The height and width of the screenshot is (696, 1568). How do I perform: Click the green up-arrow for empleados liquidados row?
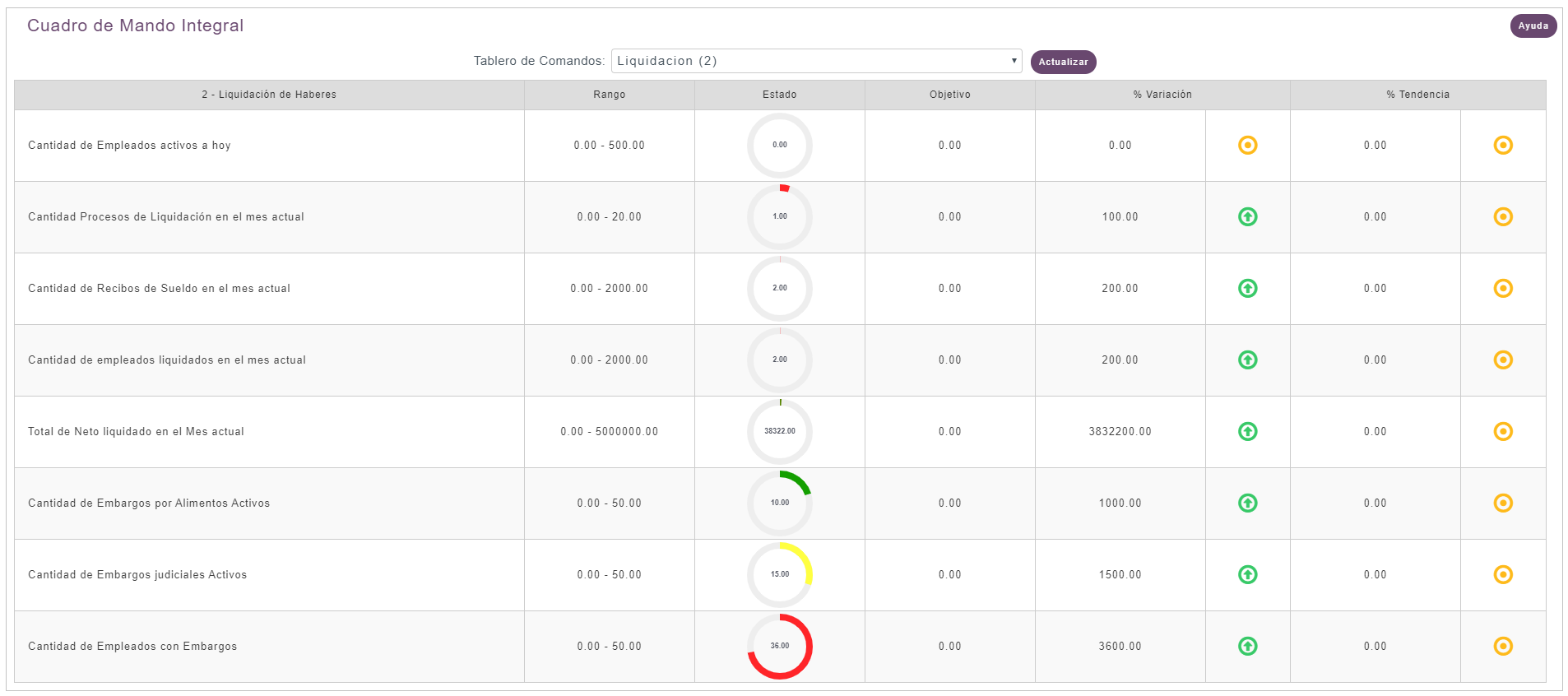(x=1247, y=360)
